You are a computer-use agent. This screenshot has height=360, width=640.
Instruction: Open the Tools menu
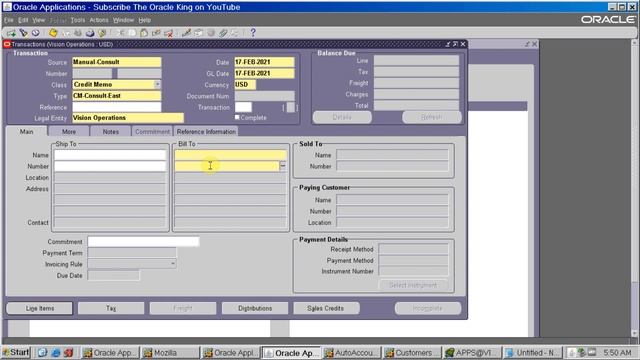click(78, 20)
